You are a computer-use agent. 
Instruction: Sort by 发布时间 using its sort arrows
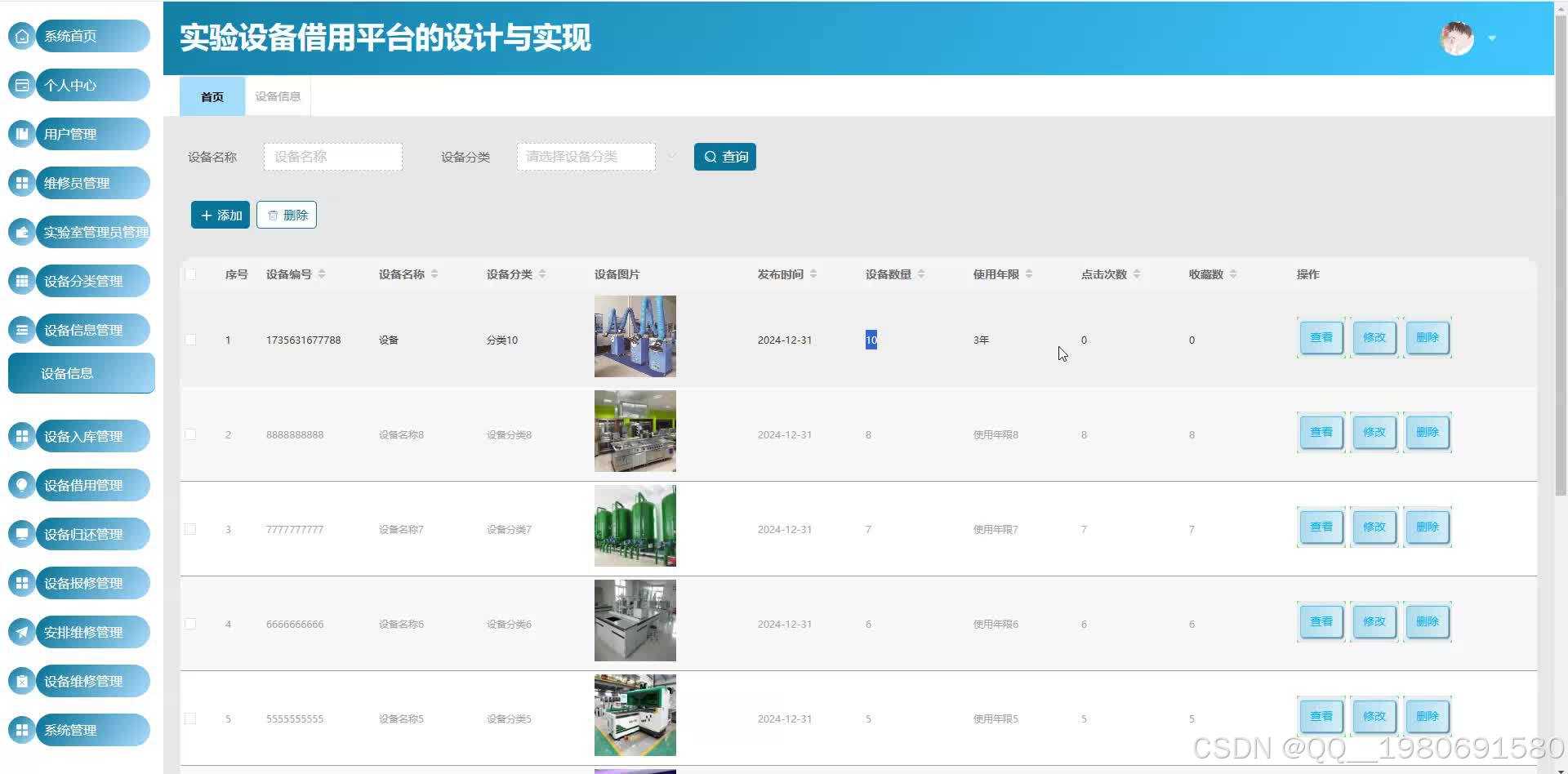(815, 274)
